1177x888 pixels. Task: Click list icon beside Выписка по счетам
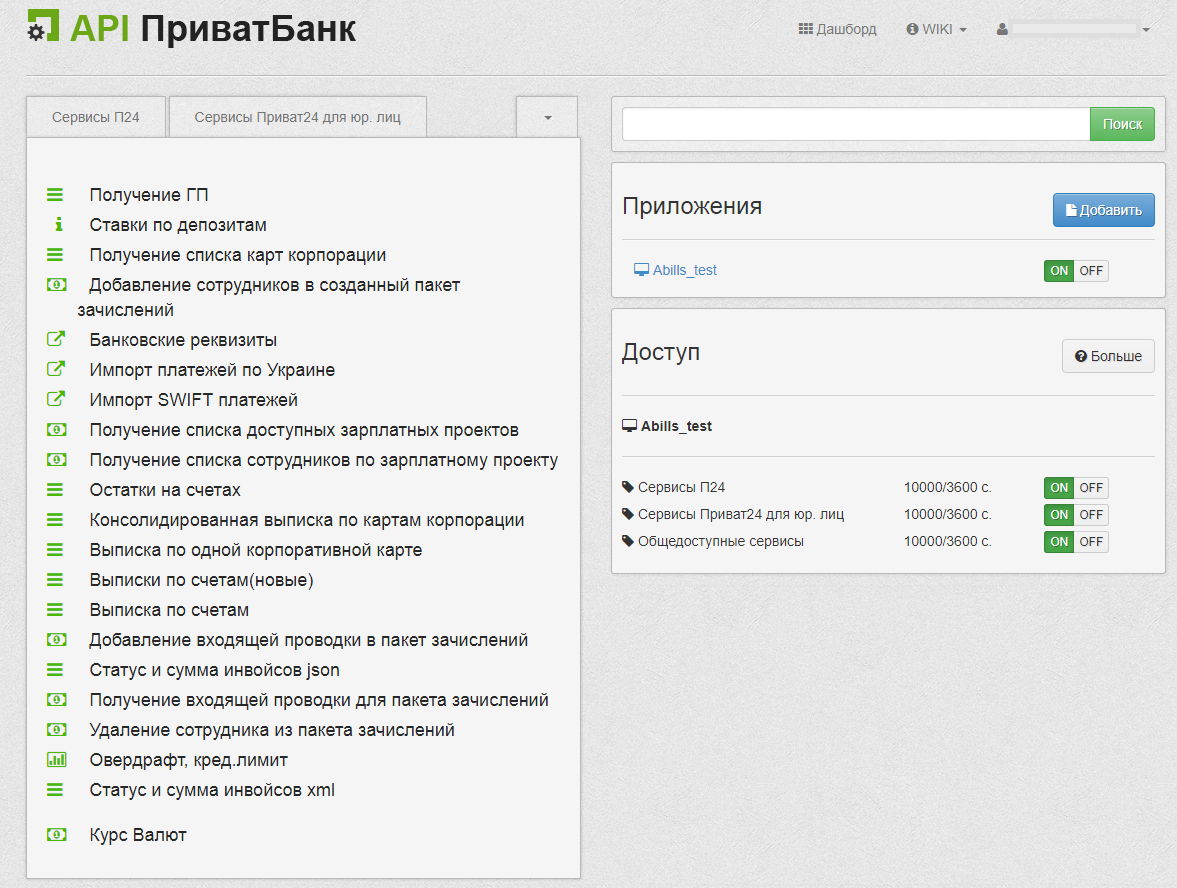coord(55,610)
